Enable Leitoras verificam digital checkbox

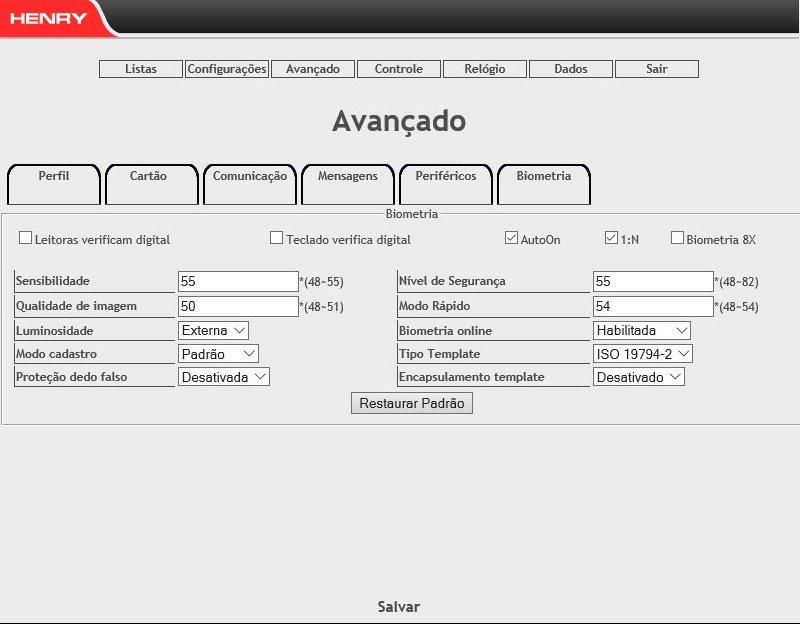[26, 239]
